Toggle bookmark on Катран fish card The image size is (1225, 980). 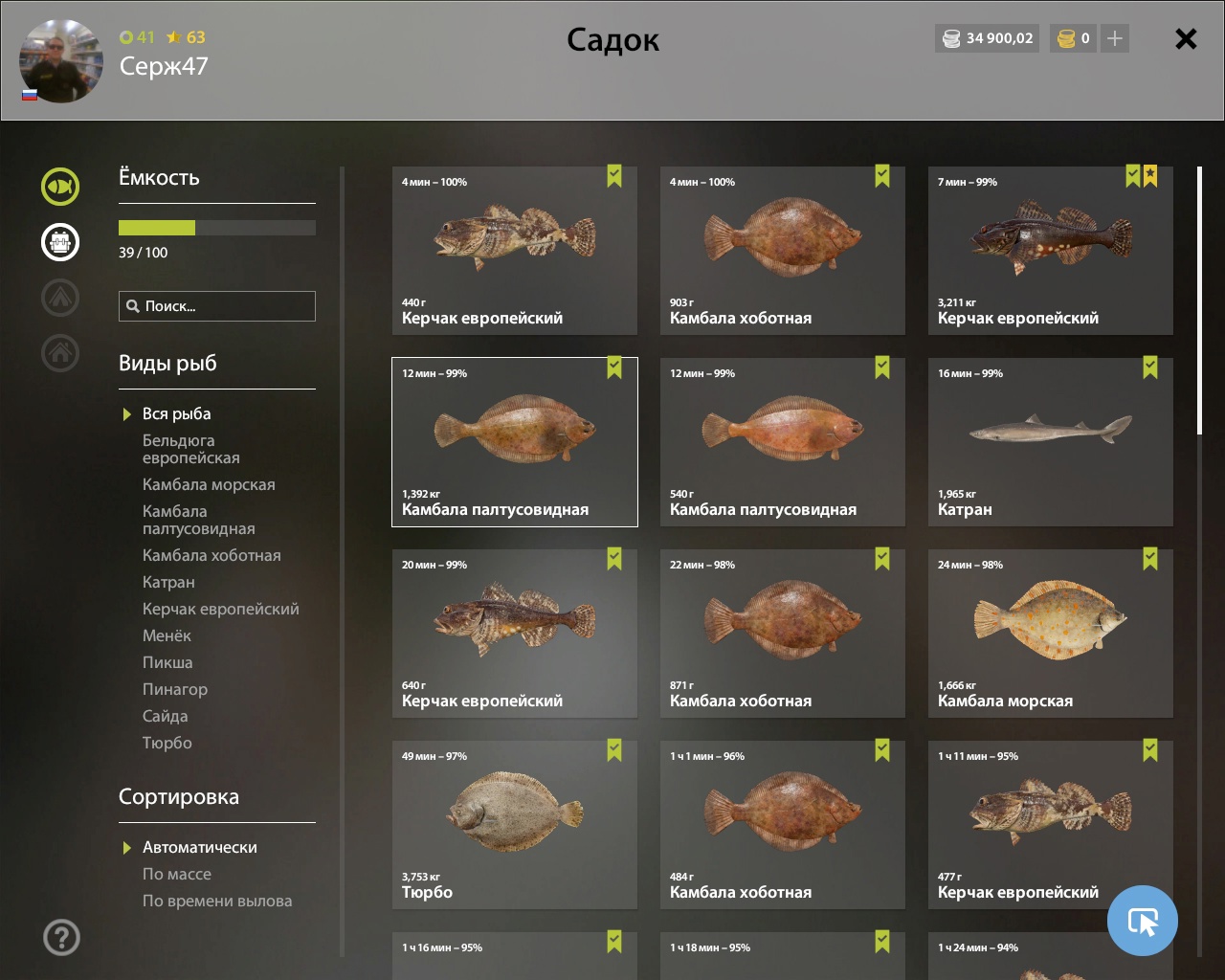coord(1150,367)
